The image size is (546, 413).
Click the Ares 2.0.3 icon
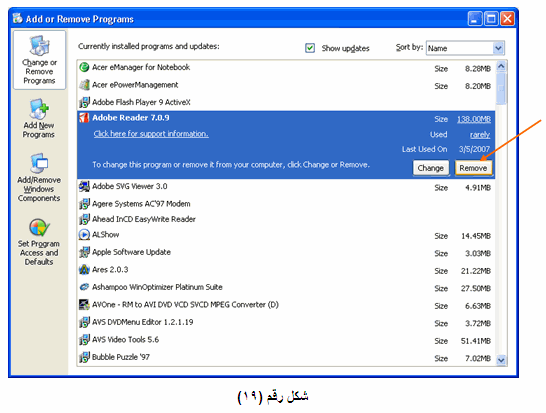coord(84,270)
